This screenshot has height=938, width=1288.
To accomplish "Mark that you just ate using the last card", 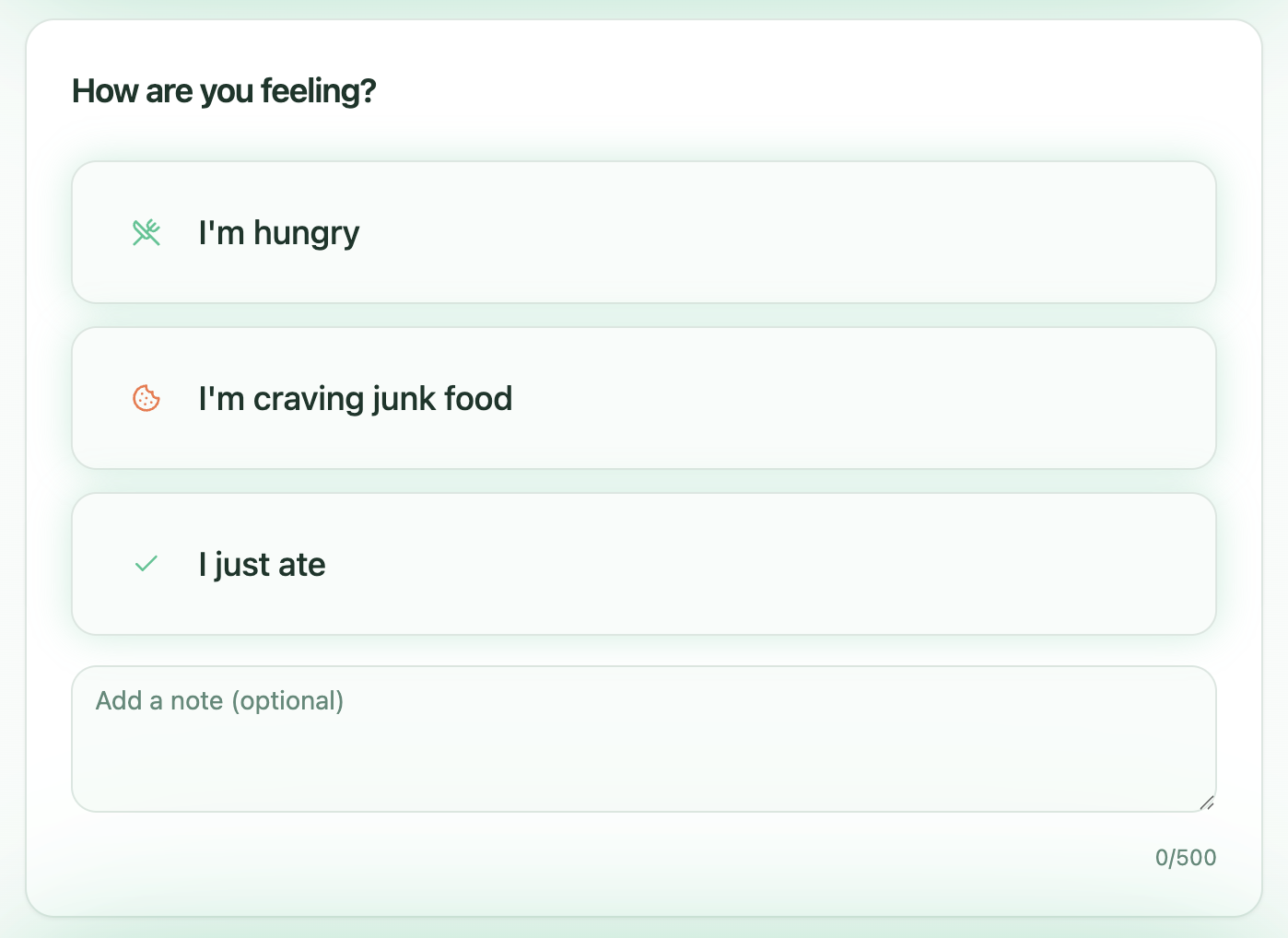I will pyautogui.click(x=643, y=564).
